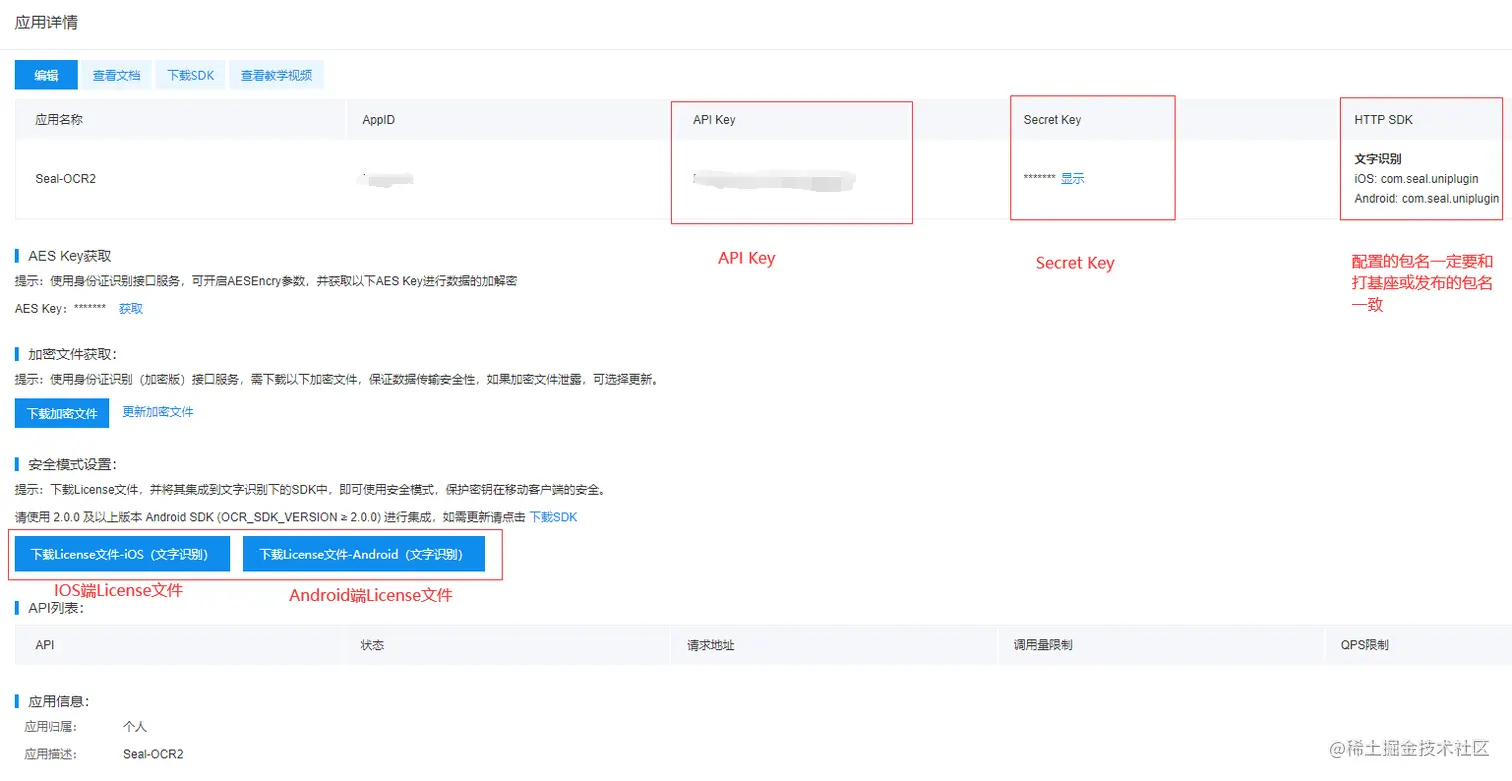This screenshot has height=781, width=1512.
Task: Click the inline 下载SDK link under 安全模式设置
Action: [556, 516]
